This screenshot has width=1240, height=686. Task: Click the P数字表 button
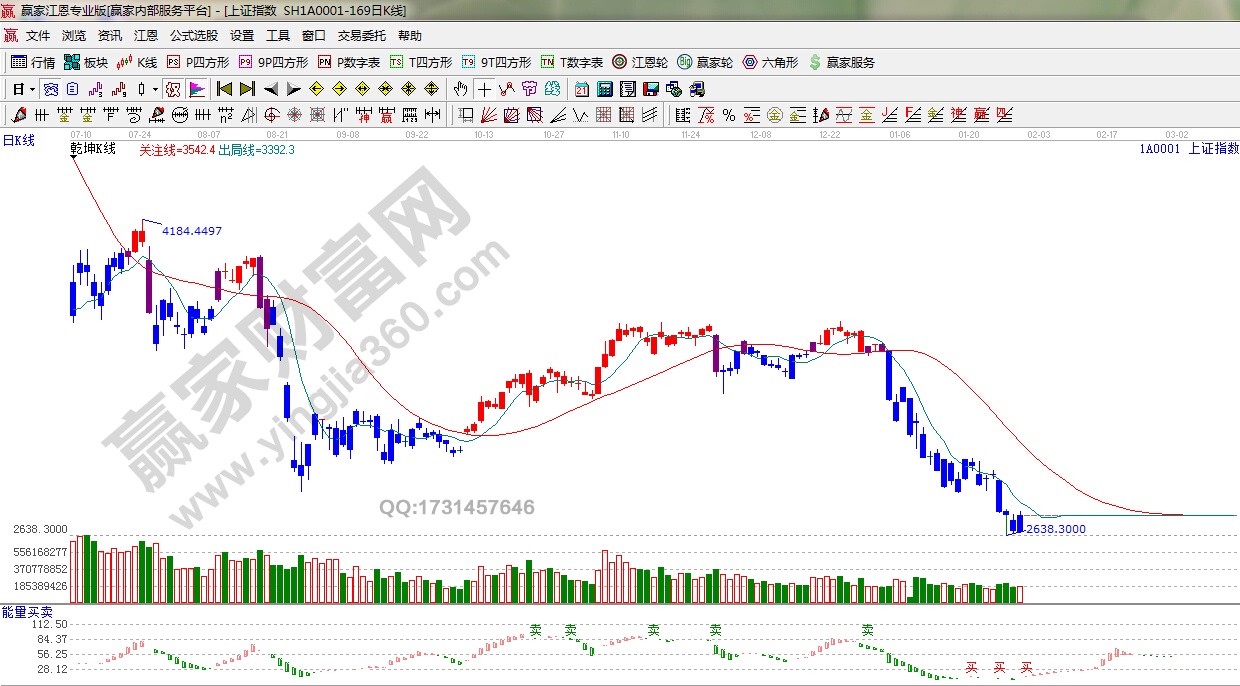coord(349,62)
